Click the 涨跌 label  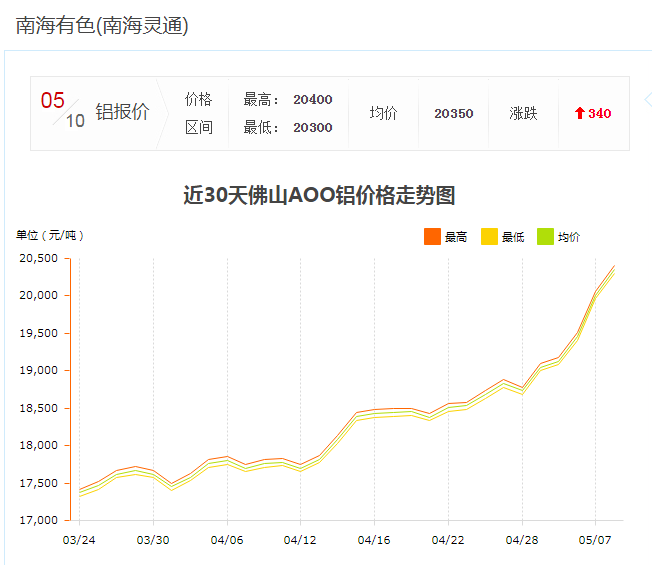pyautogui.click(x=523, y=114)
